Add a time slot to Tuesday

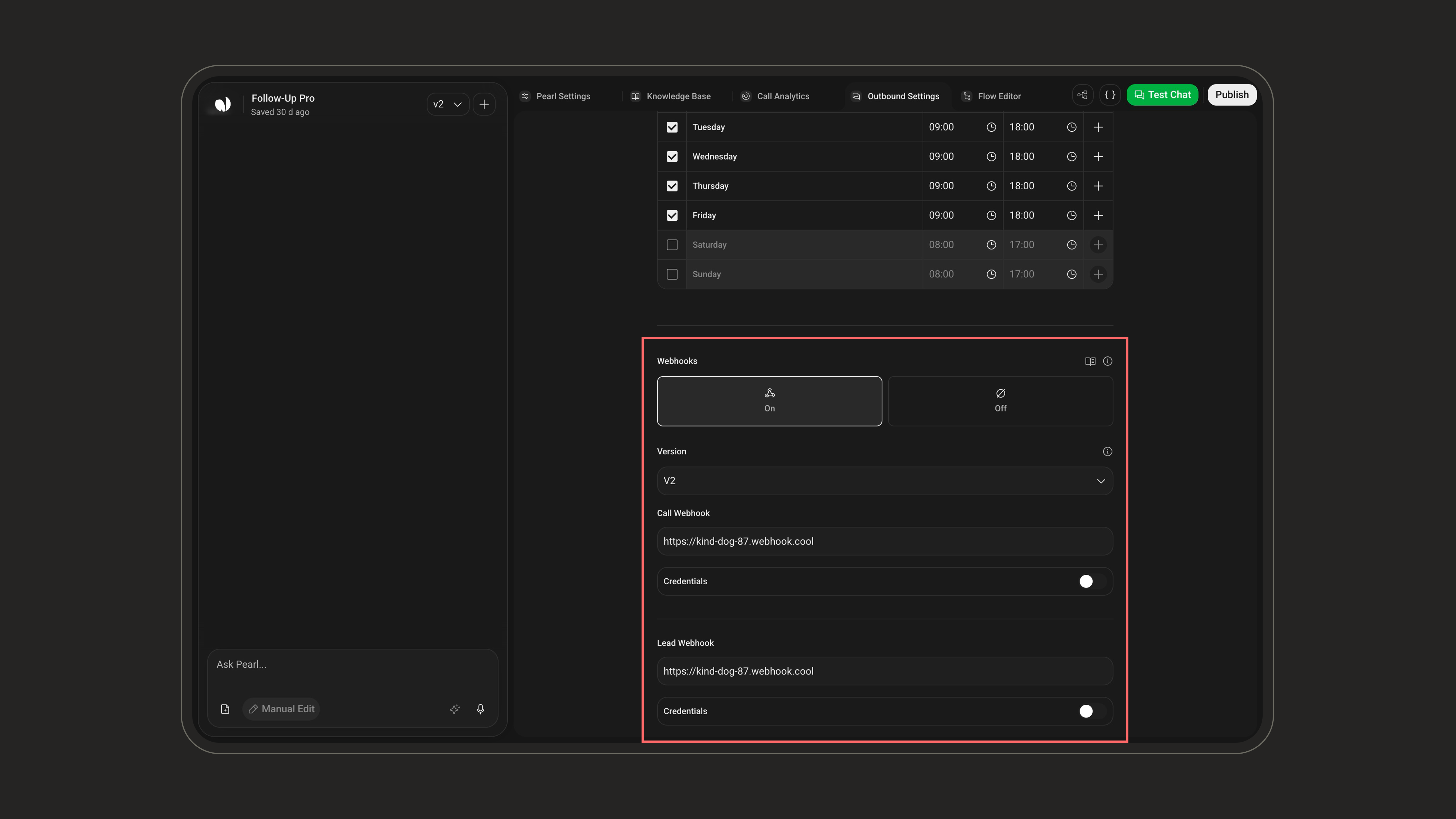[x=1098, y=127]
